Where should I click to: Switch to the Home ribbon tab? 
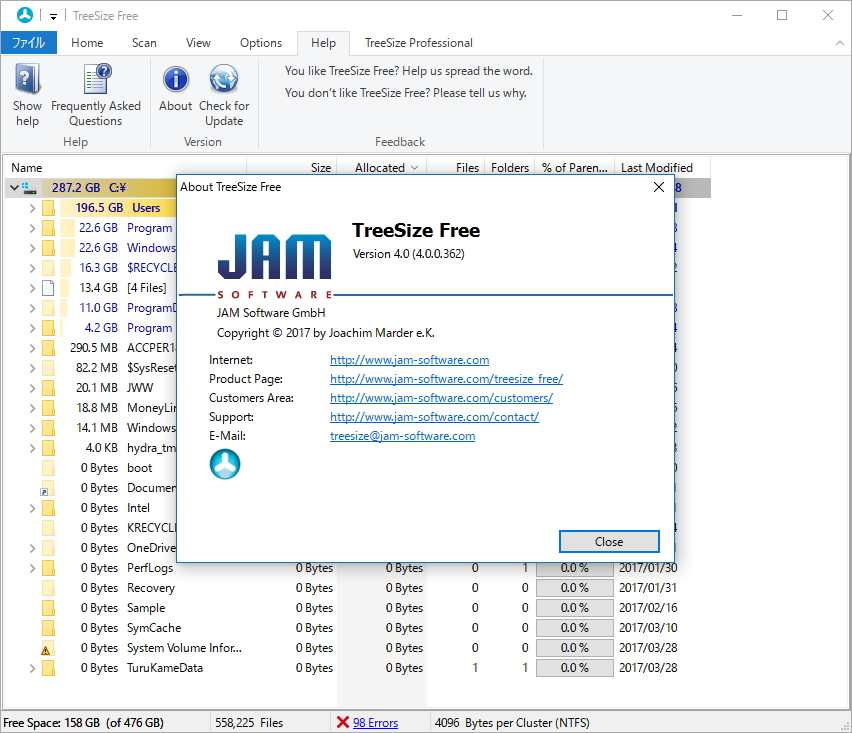point(87,43)
